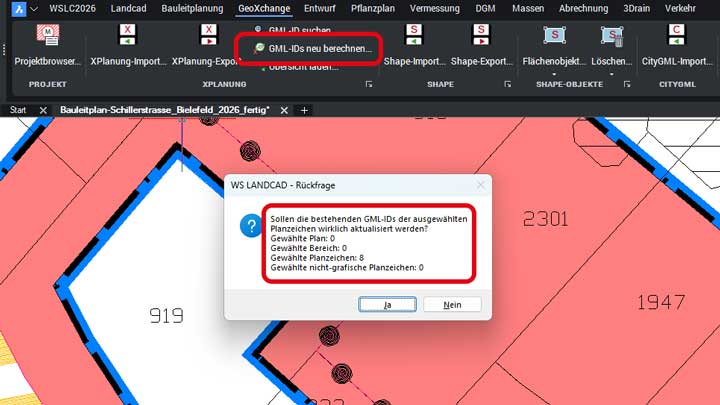720x405 pixels.
Task: Click parcel number 919 in drawing
Action: (x=166, y=315)
